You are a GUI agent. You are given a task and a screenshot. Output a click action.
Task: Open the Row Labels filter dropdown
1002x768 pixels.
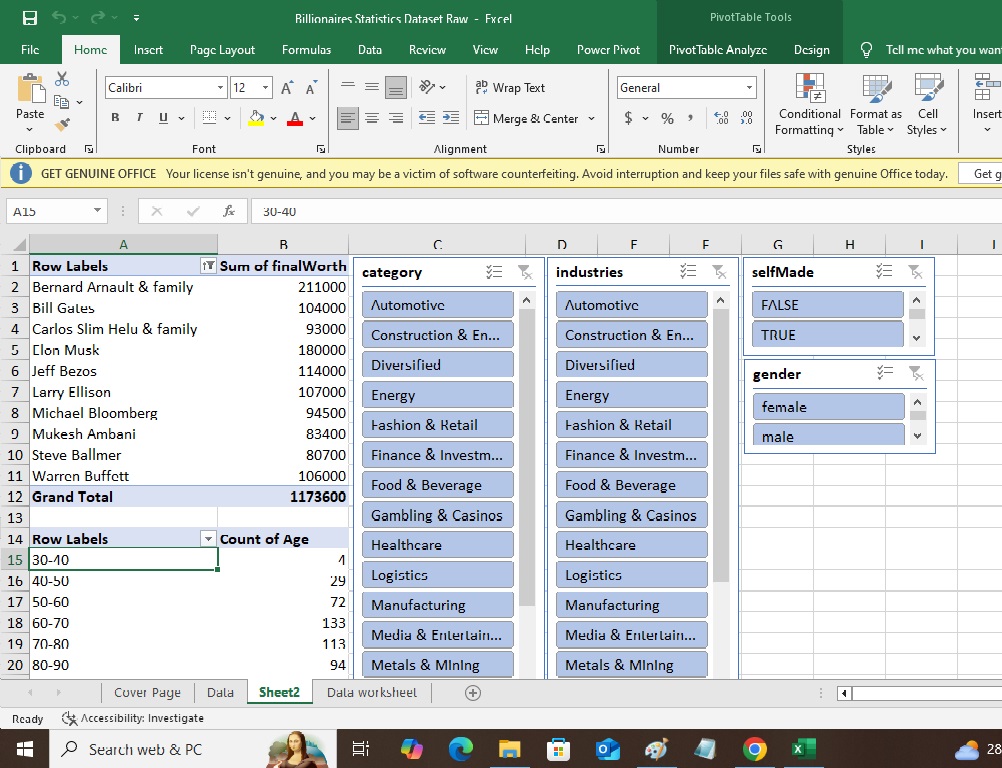208,538
